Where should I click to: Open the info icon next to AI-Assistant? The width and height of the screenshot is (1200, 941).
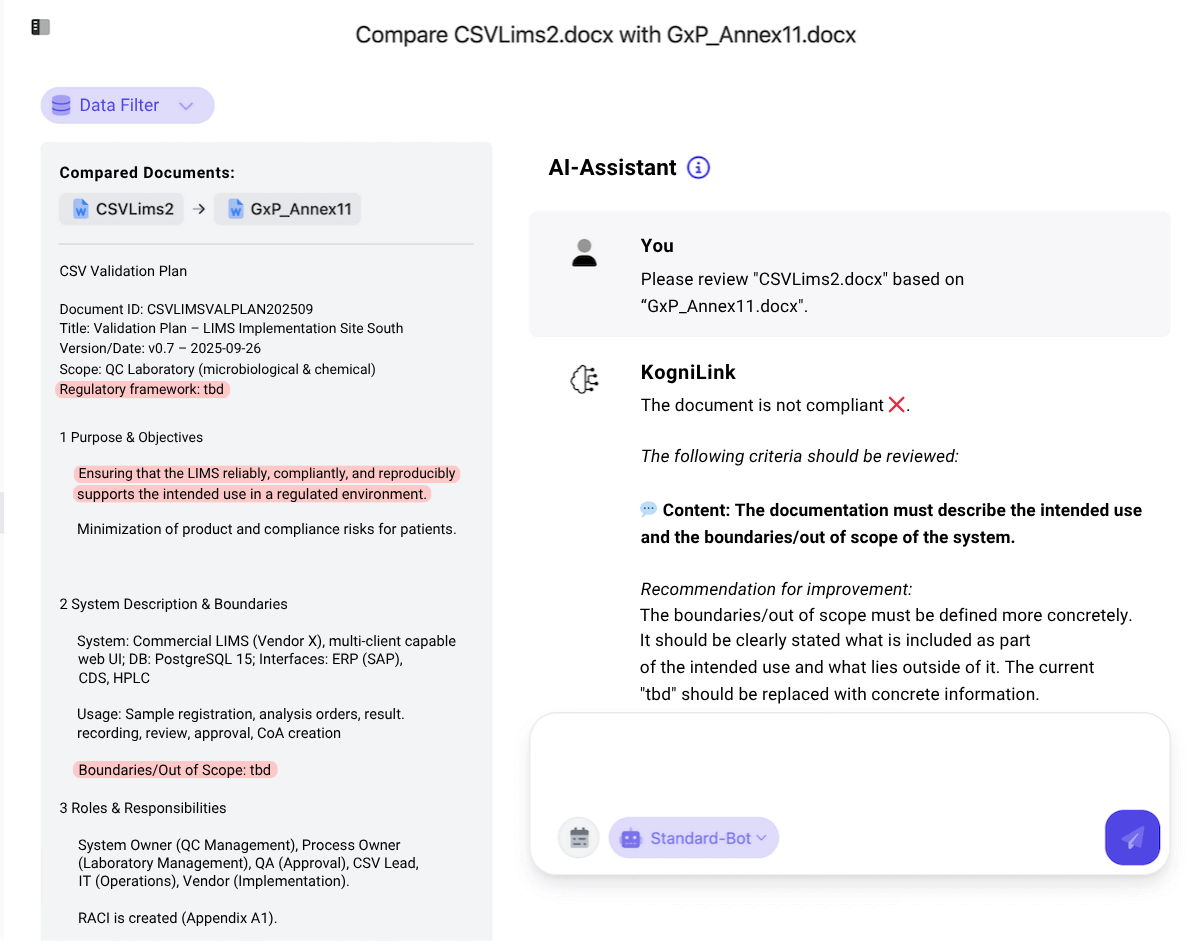pyautogui.click(x=697, y=167)
